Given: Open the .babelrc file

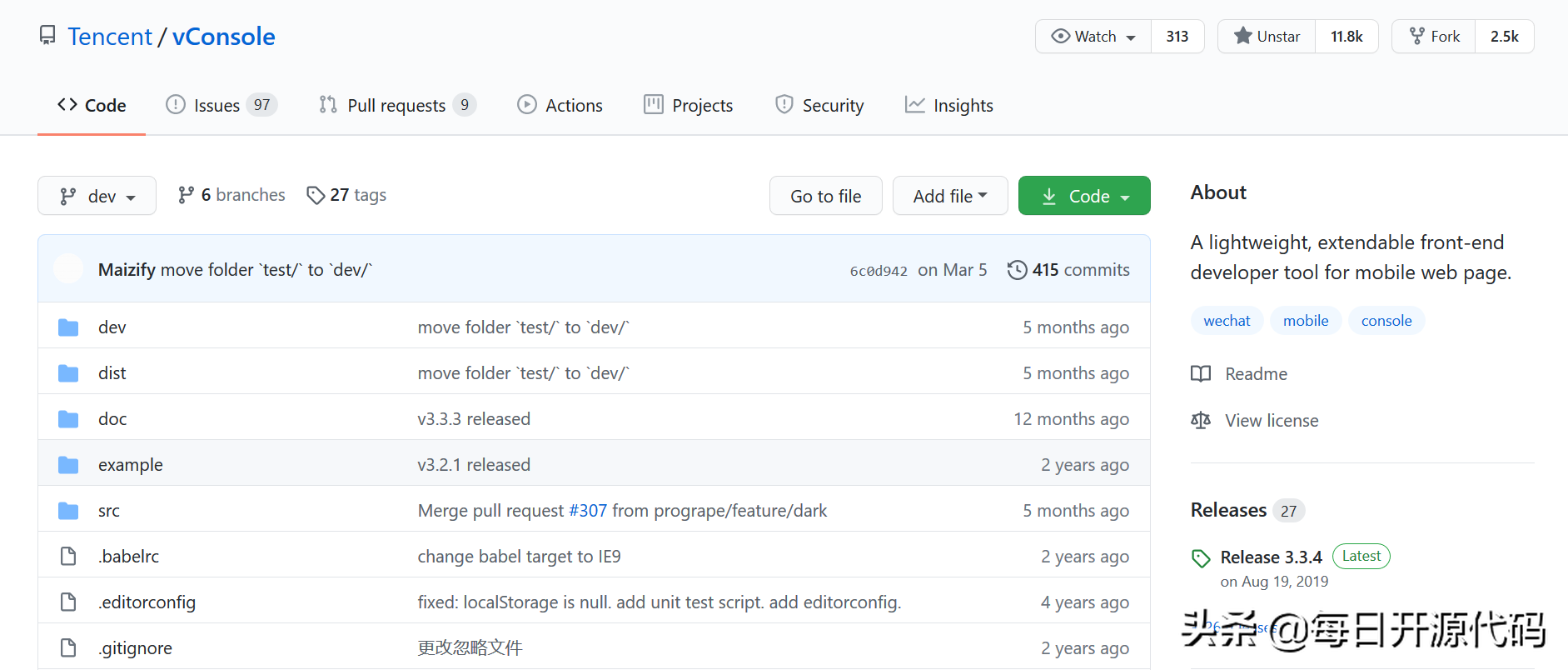Looking at the screenshot, I should pyautogui.click(x=129, y=557).
